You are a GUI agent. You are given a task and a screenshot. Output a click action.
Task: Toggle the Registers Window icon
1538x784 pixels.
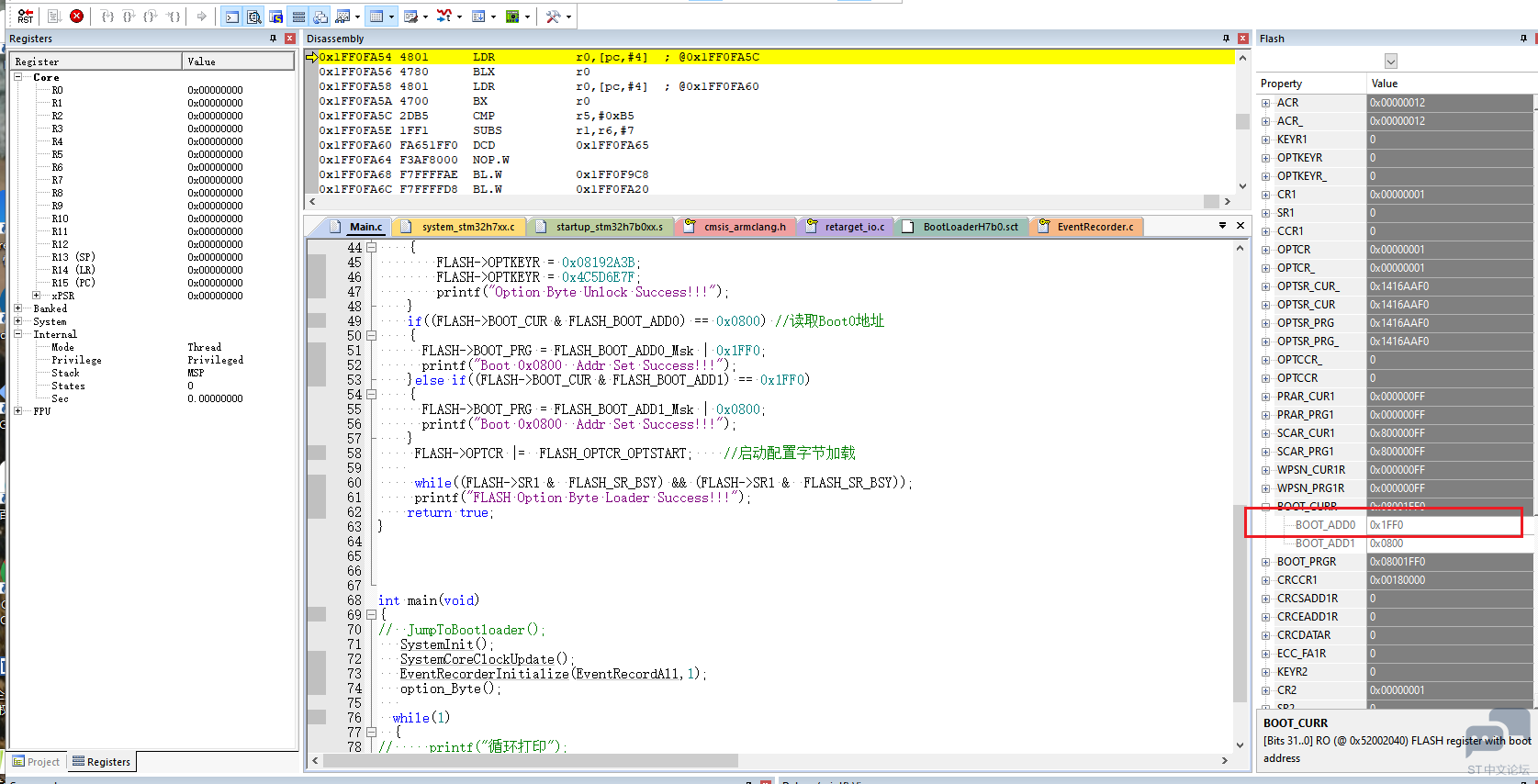298,16
